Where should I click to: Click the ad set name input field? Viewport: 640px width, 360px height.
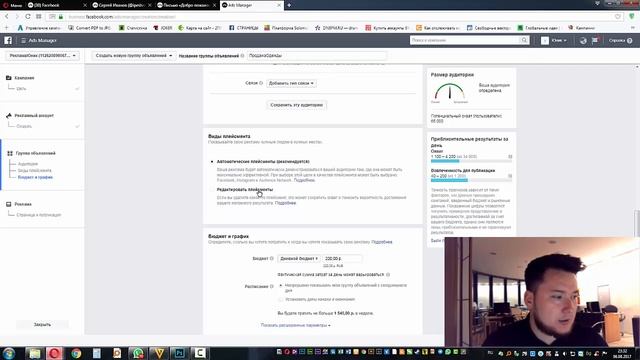[x=316, y=56]
